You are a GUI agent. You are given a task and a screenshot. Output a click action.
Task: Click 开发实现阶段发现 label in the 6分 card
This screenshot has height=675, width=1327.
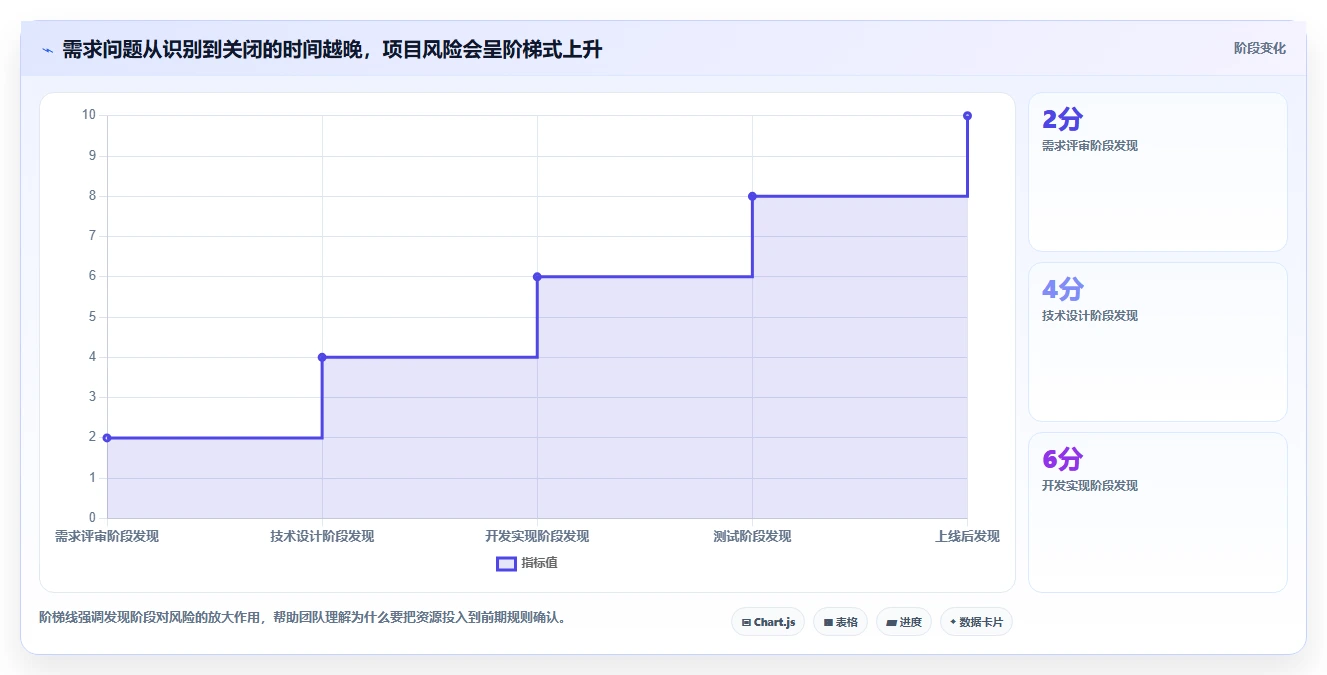[x=1090, y=486]
